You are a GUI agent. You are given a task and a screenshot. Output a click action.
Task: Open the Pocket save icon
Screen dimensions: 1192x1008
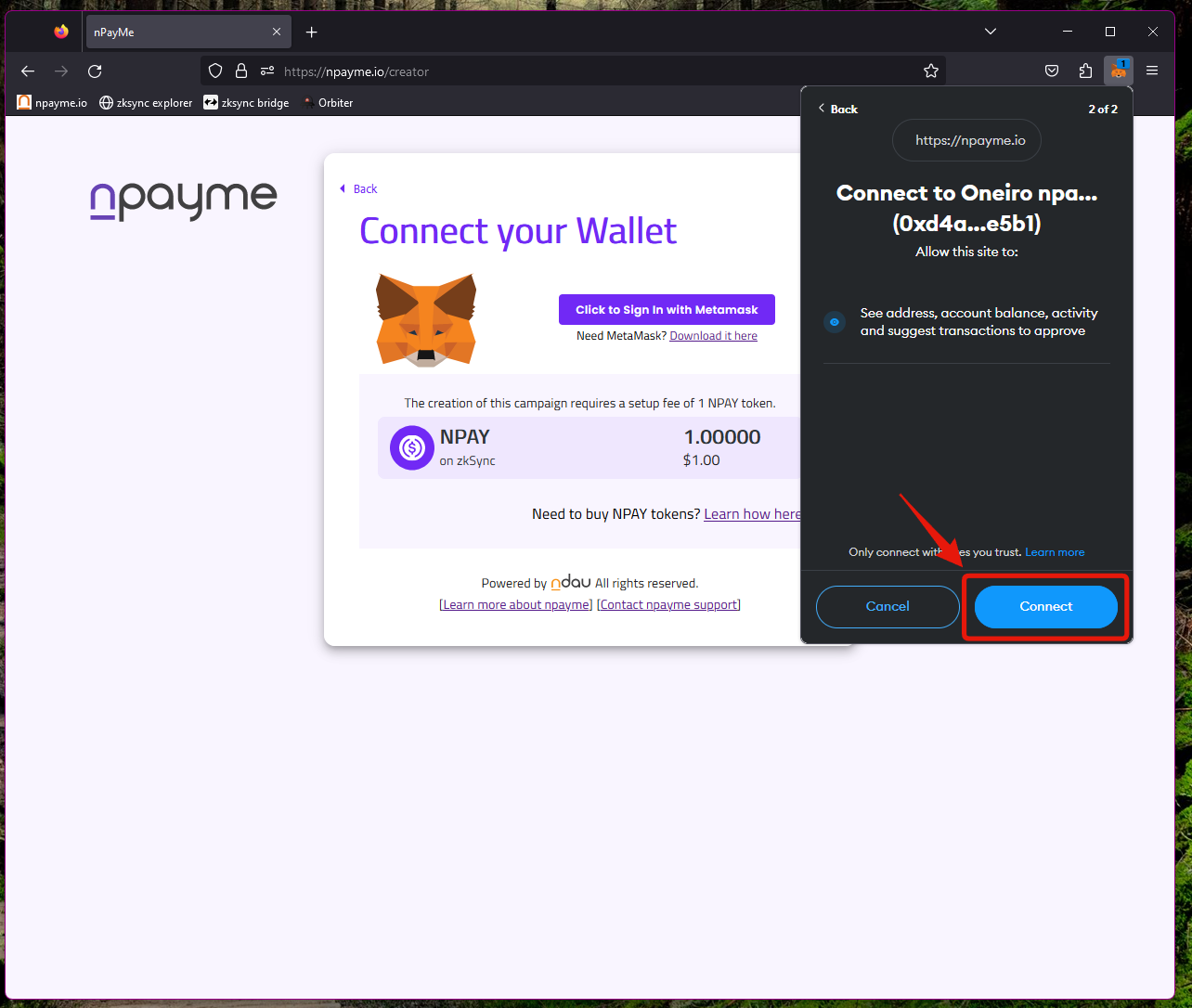[x=1052, y=71]
